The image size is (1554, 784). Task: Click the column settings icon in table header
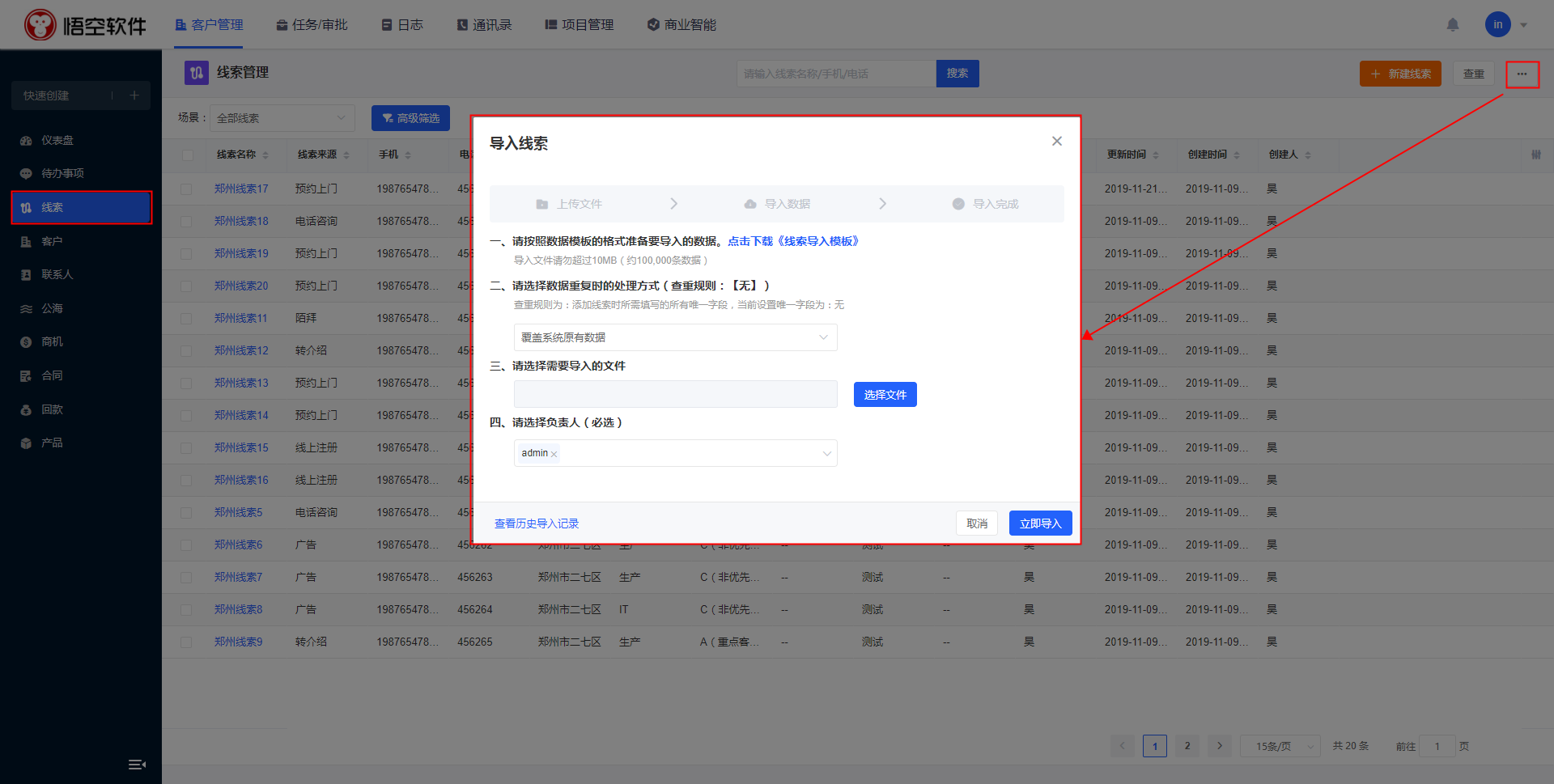coord(1535,155)
